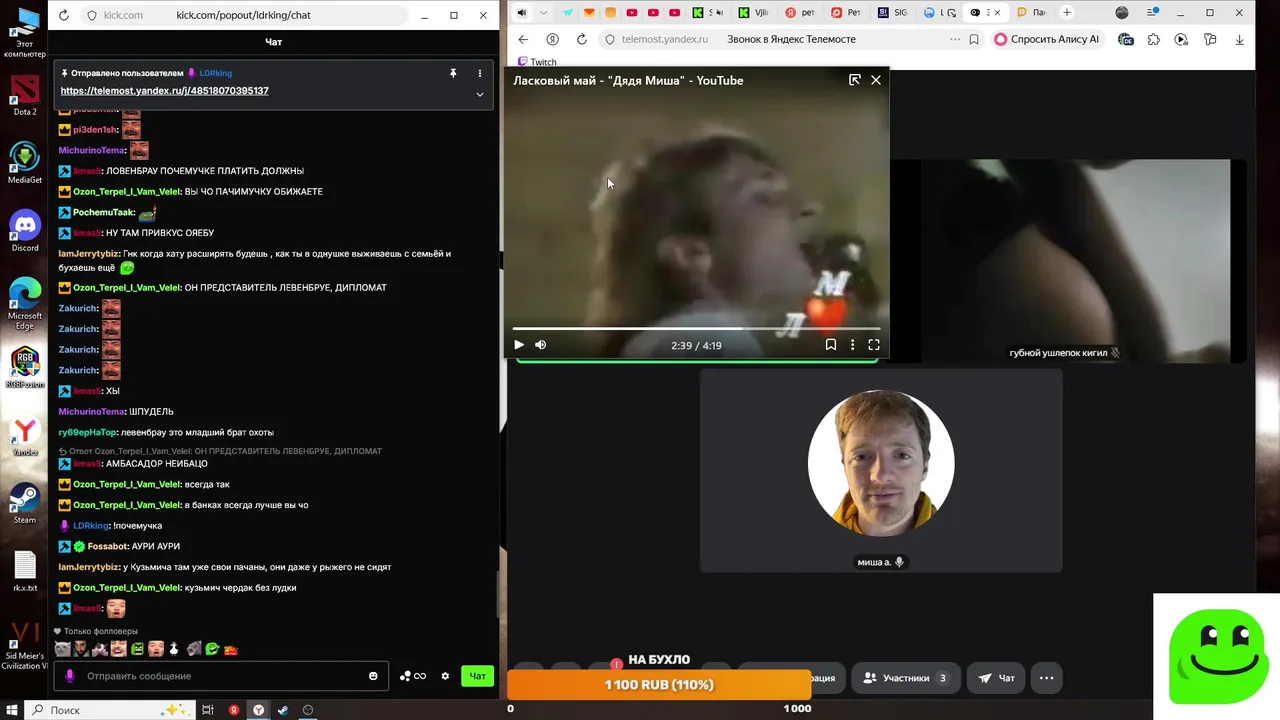Open the telemost.yandex.ru pinned link
This screenshot has height=720, width=1280.
[164, 91]
